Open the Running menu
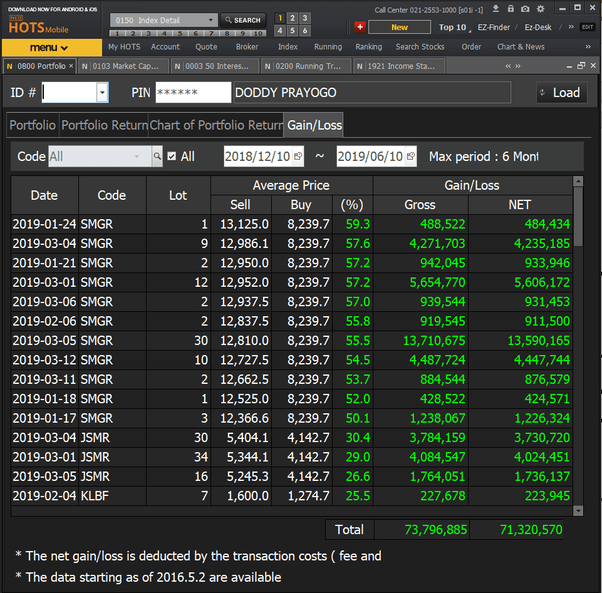602x593 pixels. pos(328,47)
